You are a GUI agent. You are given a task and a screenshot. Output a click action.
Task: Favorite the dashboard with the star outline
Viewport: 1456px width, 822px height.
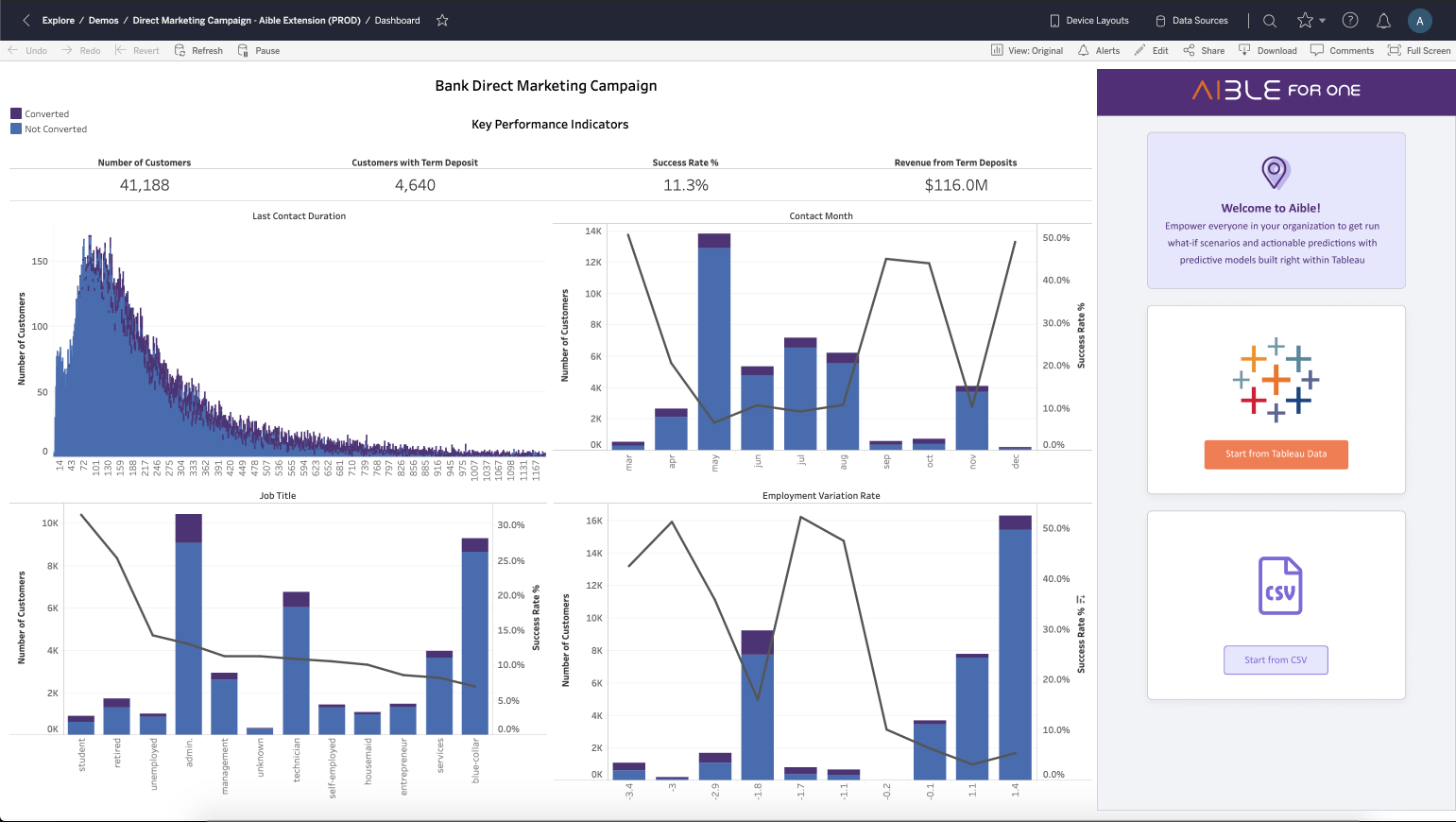(x=441, y=19)
